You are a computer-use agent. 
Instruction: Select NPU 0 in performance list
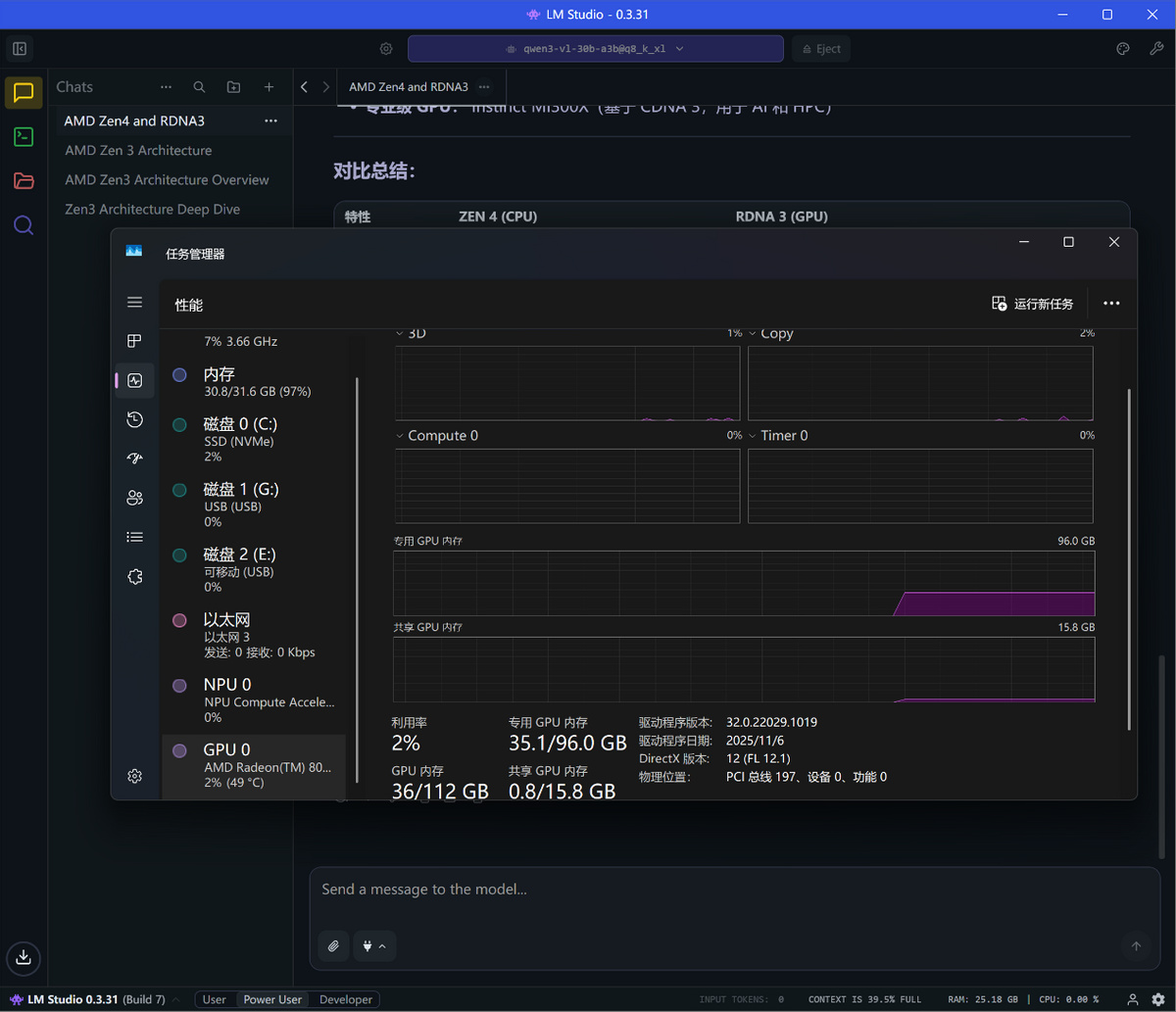254,700
